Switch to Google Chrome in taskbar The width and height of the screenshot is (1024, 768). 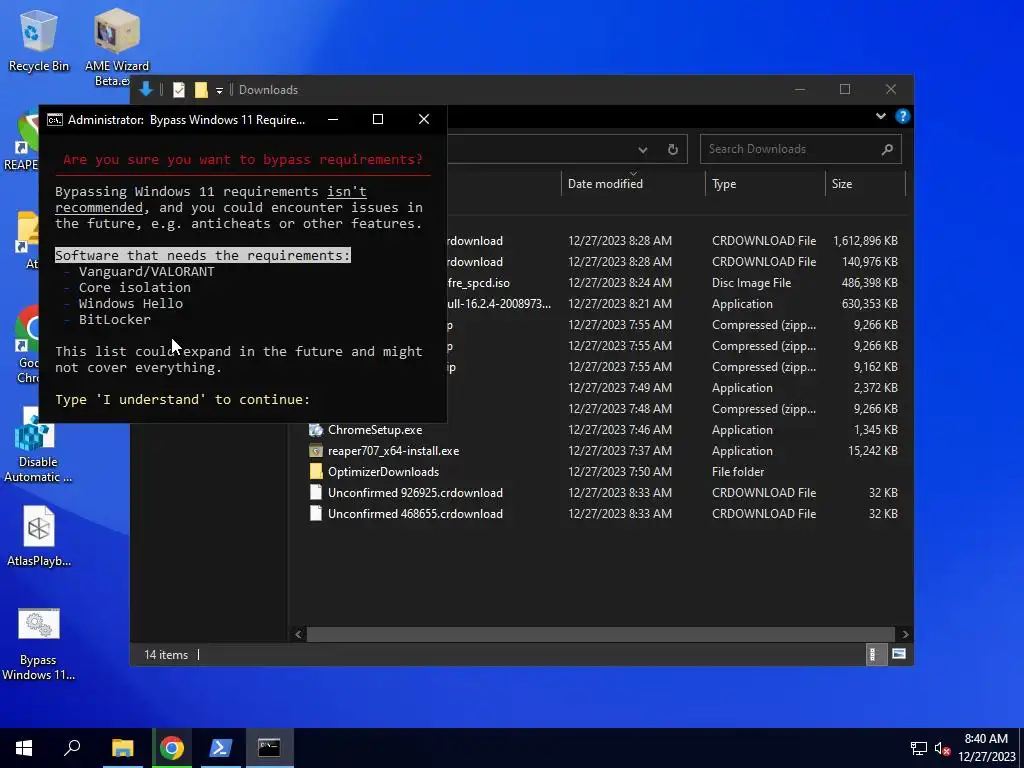pos(172,748)
